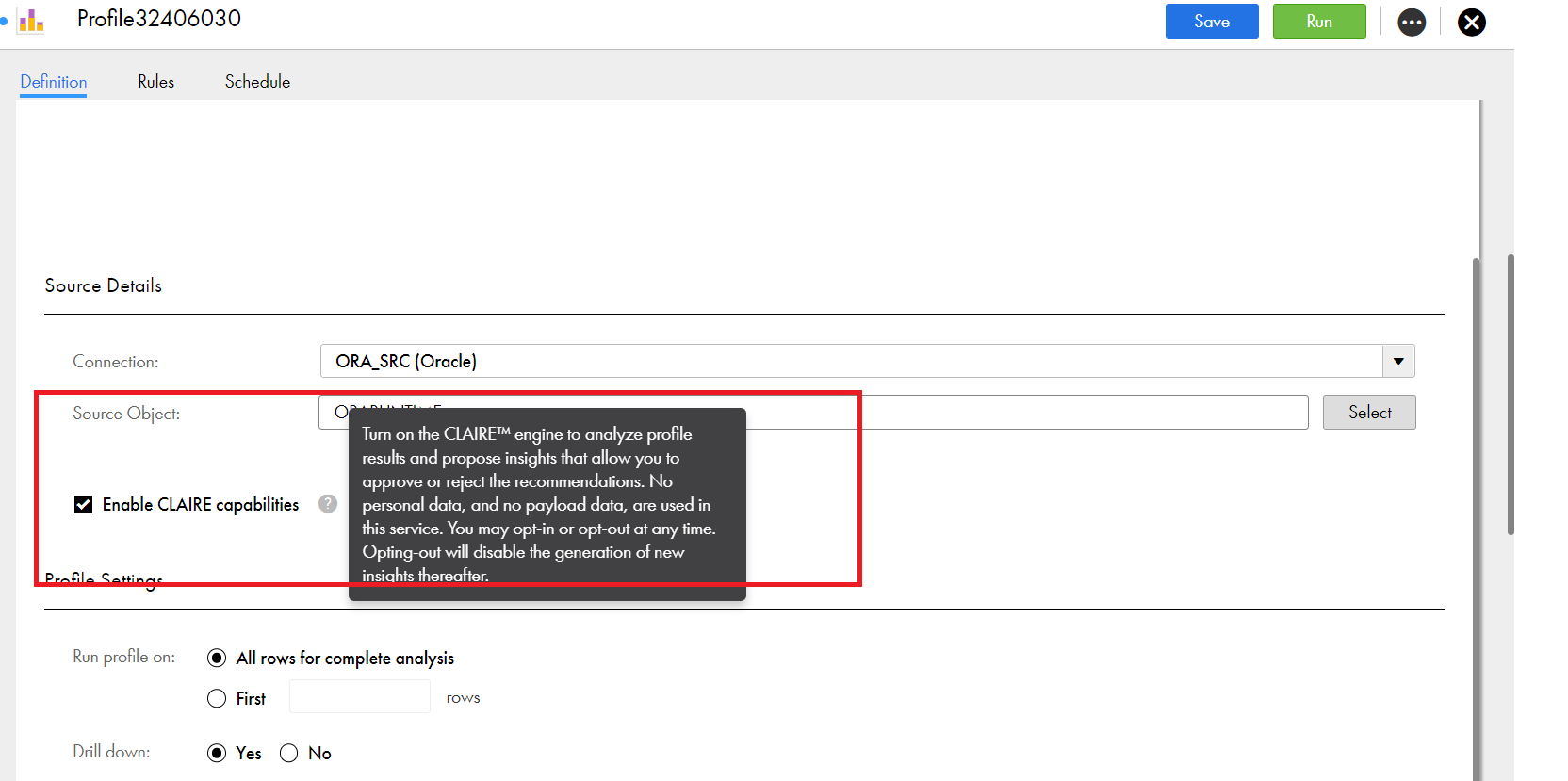Image resolution: width=1568 pixels, height=781 pixels.
Task: Select the First rows radio button
Action: (x=217, y=698)
